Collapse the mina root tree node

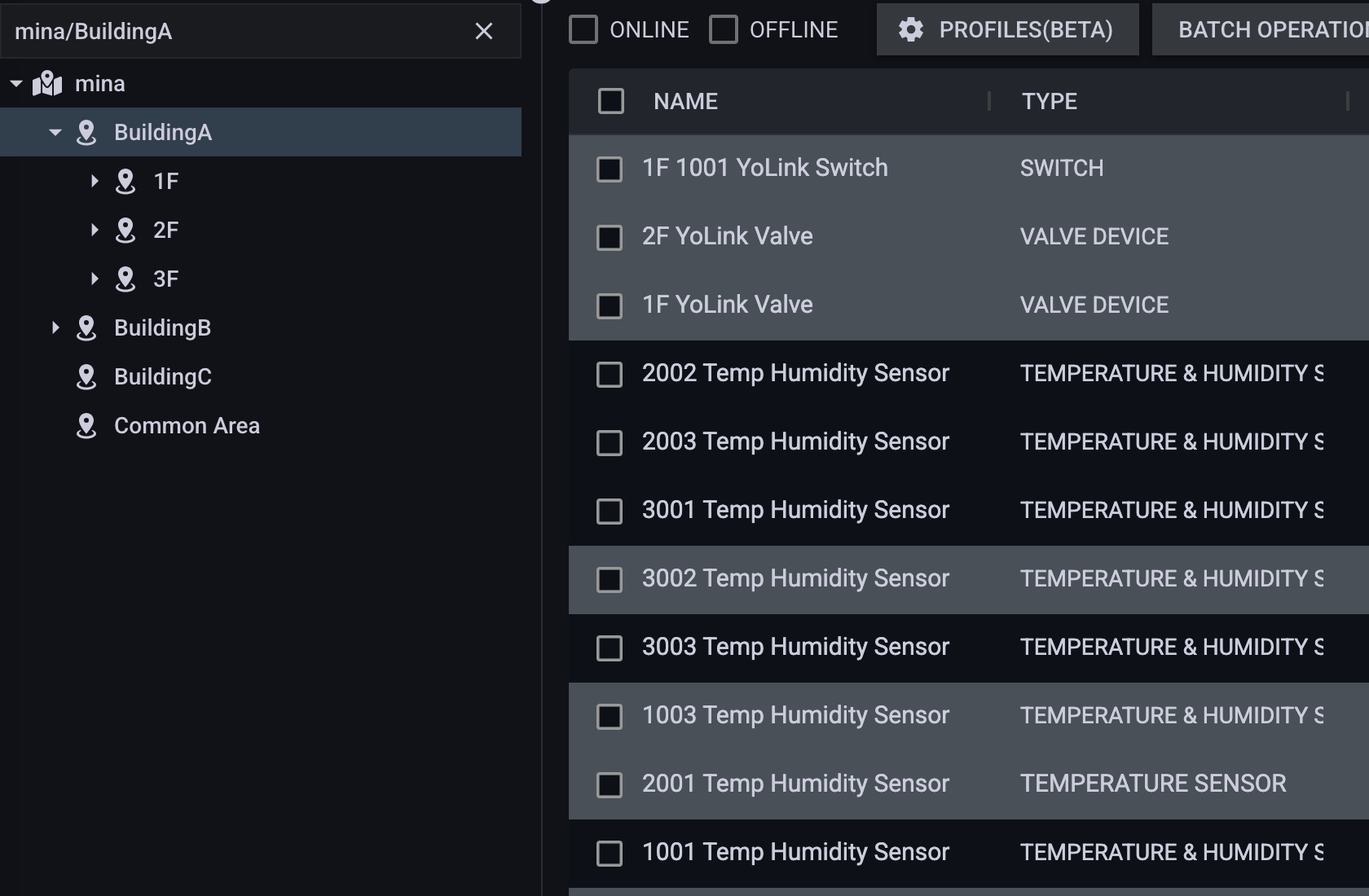coord(16,83)
